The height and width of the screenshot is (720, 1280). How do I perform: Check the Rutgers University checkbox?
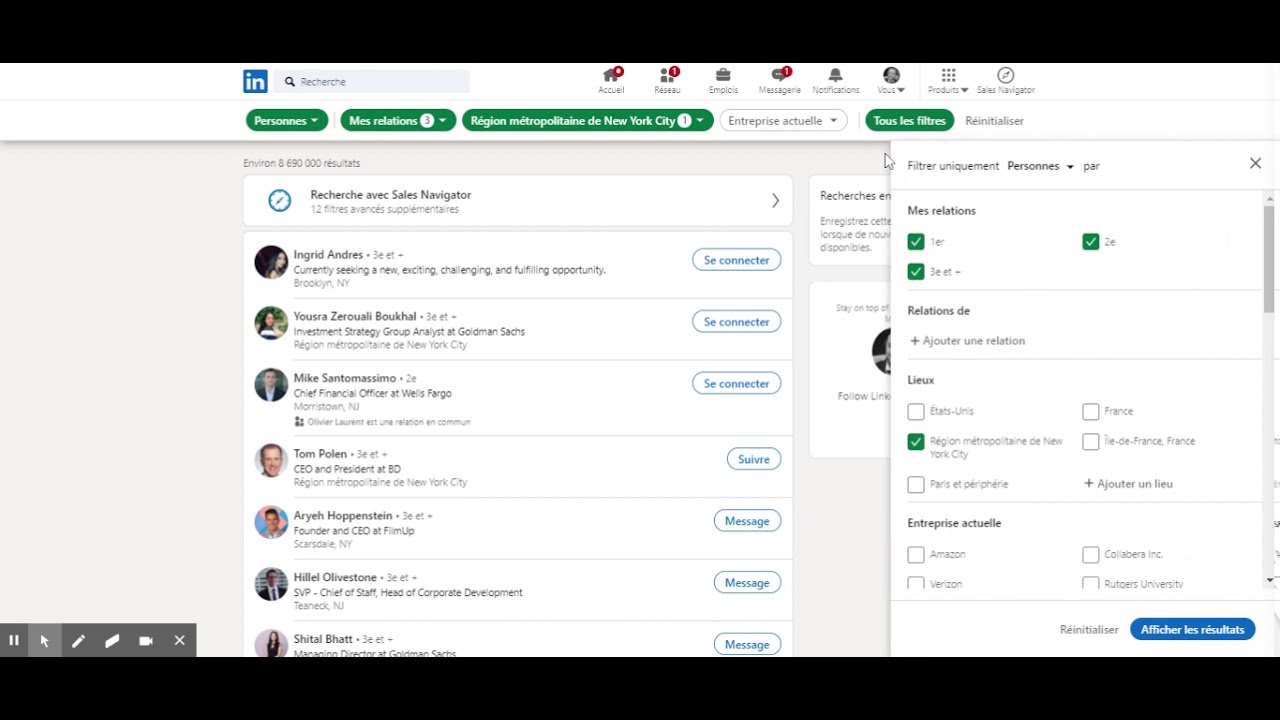click(1091, 583)
